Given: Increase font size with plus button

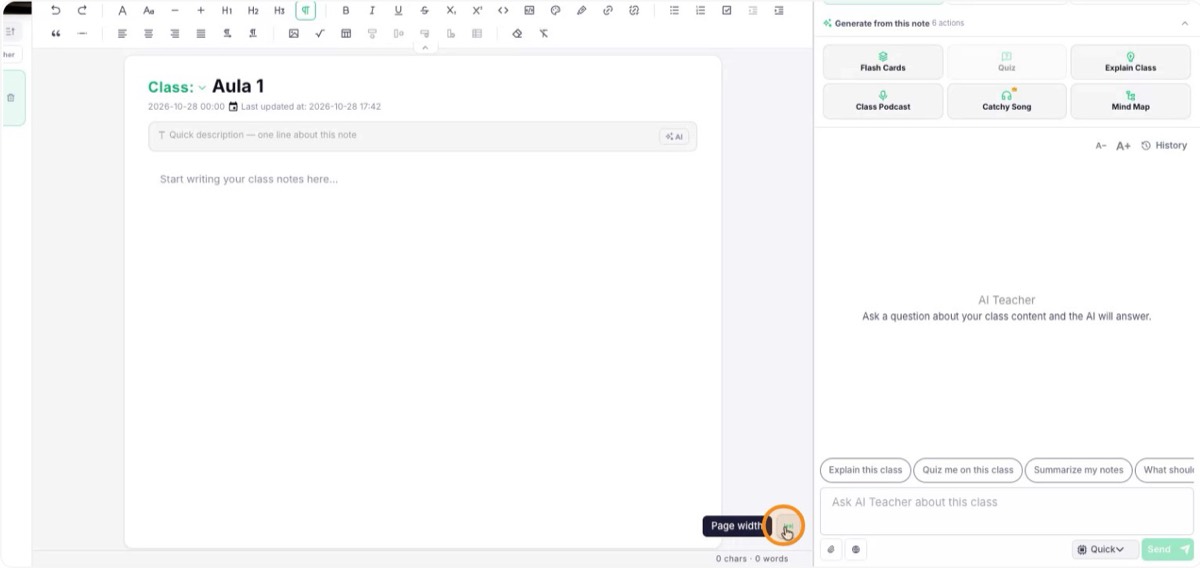Looking at the screenshot, I should (x=200, y=10).
